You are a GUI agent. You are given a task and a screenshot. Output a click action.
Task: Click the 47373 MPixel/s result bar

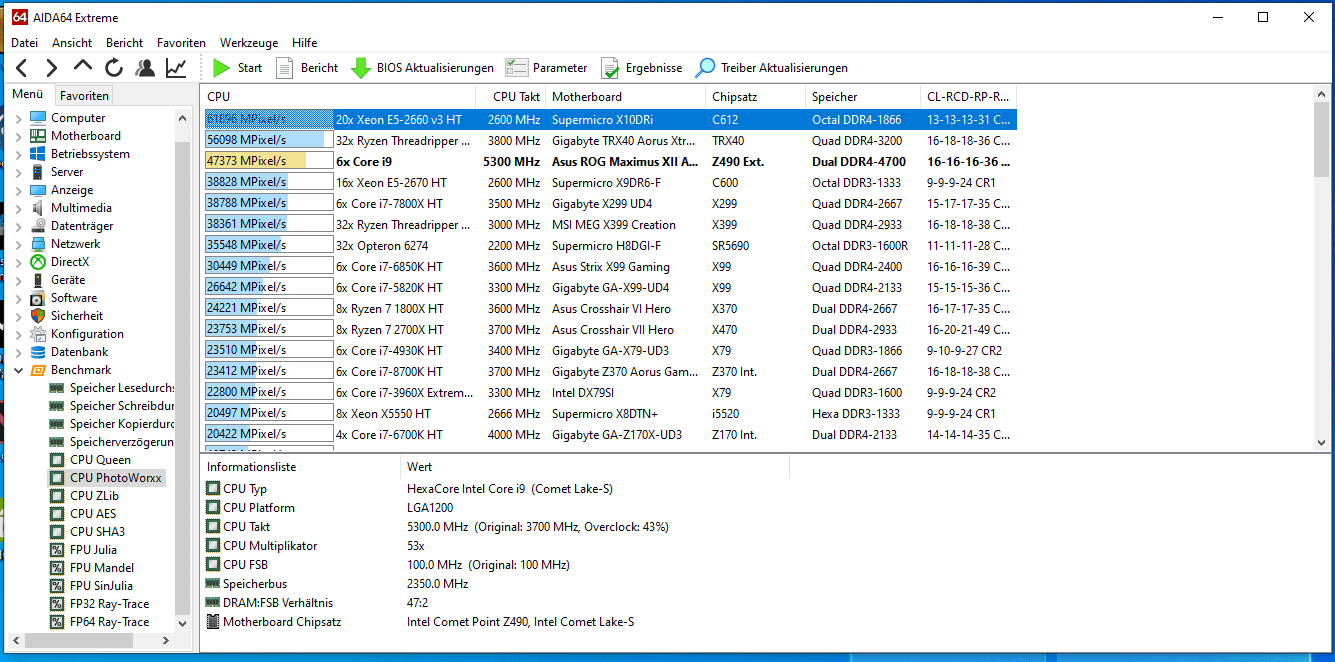pos(269,161)
